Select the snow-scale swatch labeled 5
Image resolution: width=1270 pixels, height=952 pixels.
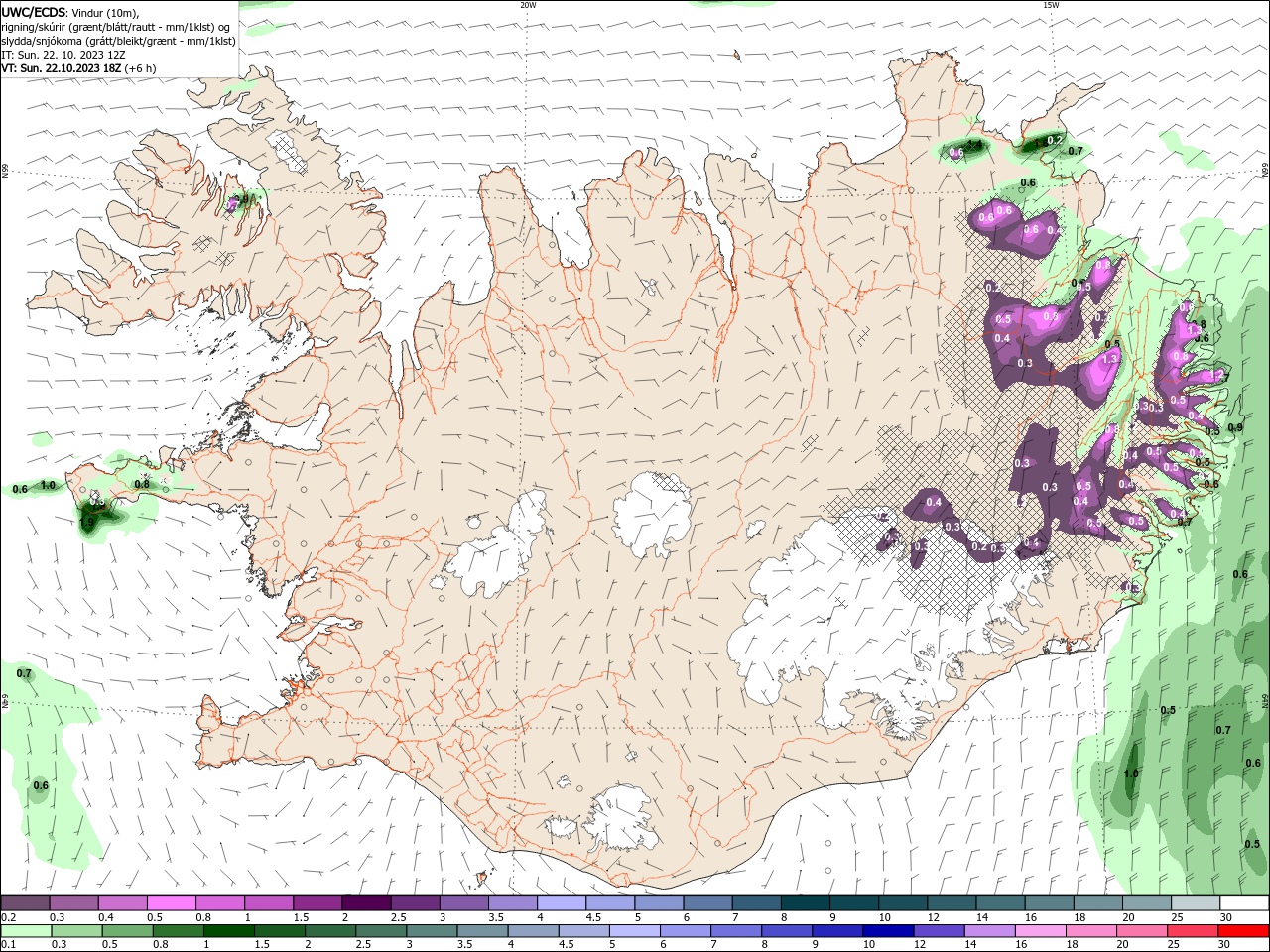click(660, 903)
